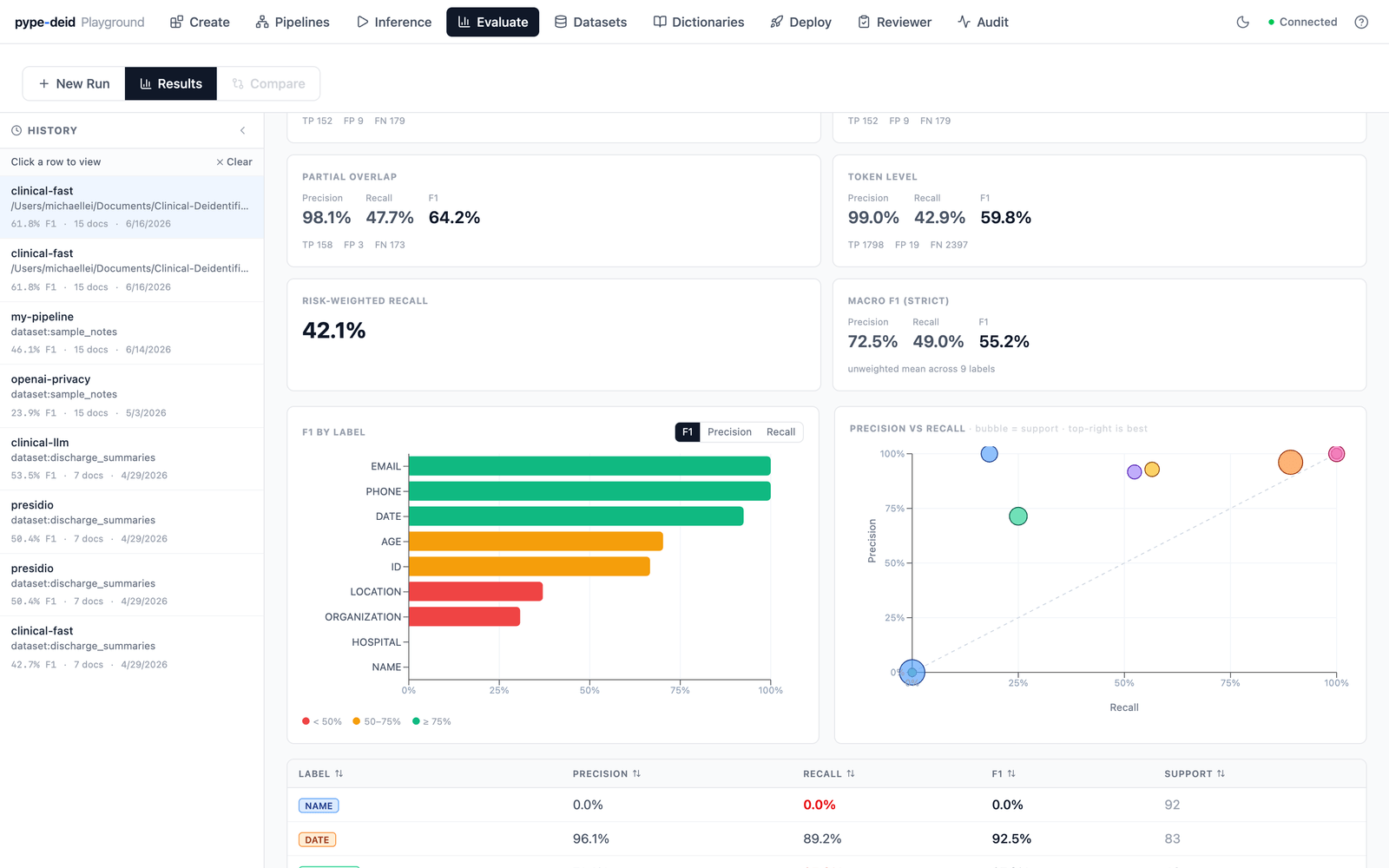Start a New Run
This screenshot has width=1389, height=868.
click(74, 83)
